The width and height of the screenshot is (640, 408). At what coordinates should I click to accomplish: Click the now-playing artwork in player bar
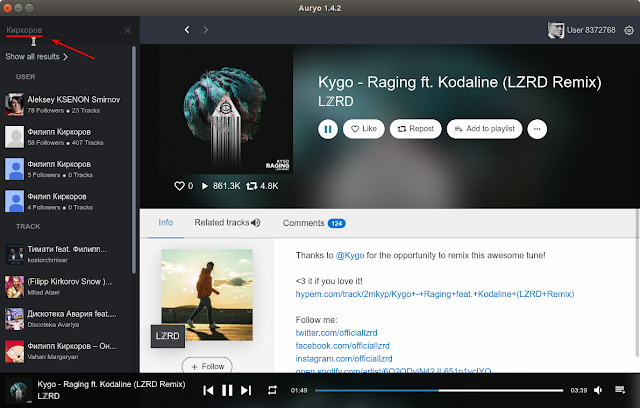[18, 390]
